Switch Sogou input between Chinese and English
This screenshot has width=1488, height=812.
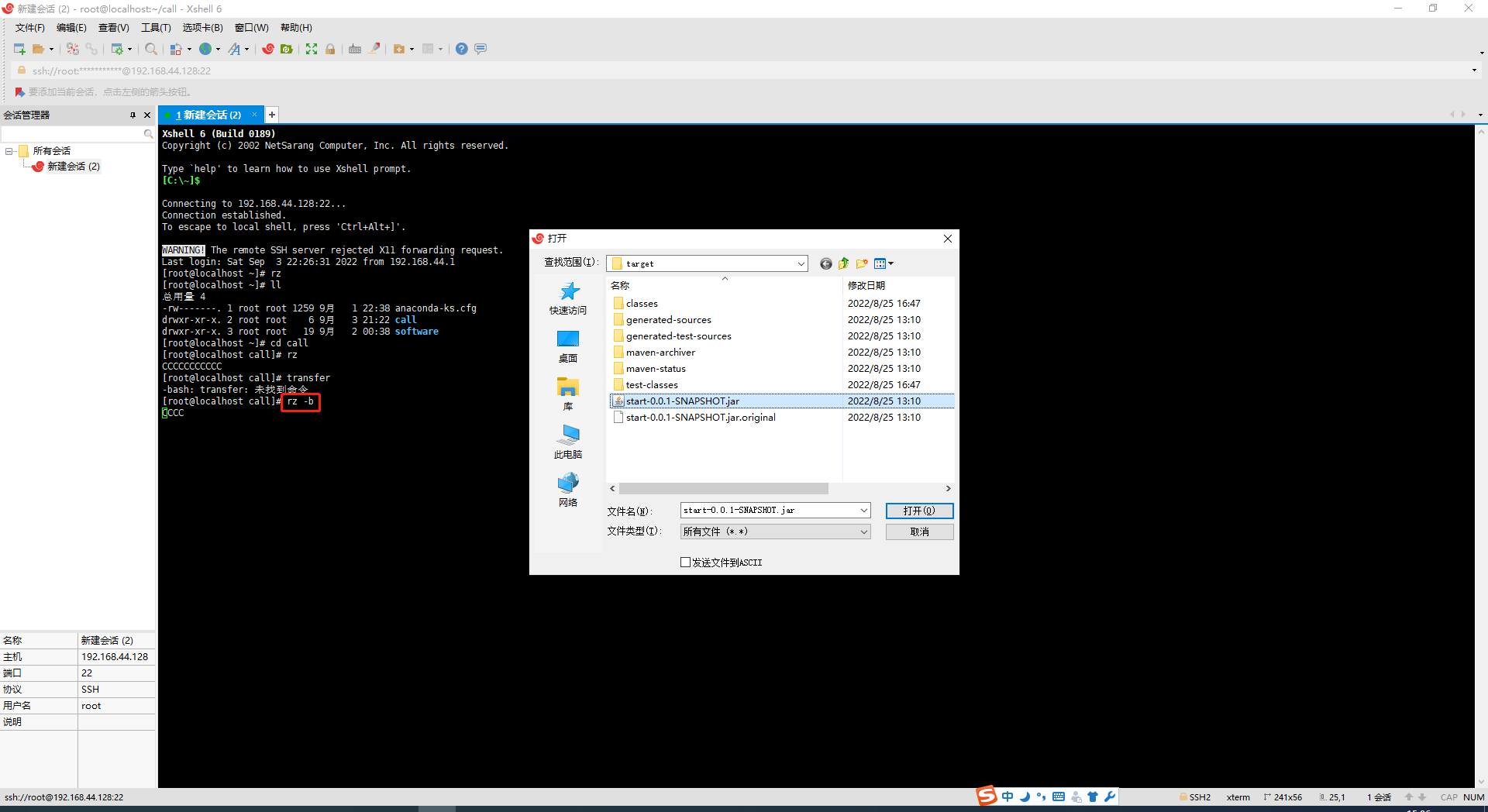(x=1007, y=797)
